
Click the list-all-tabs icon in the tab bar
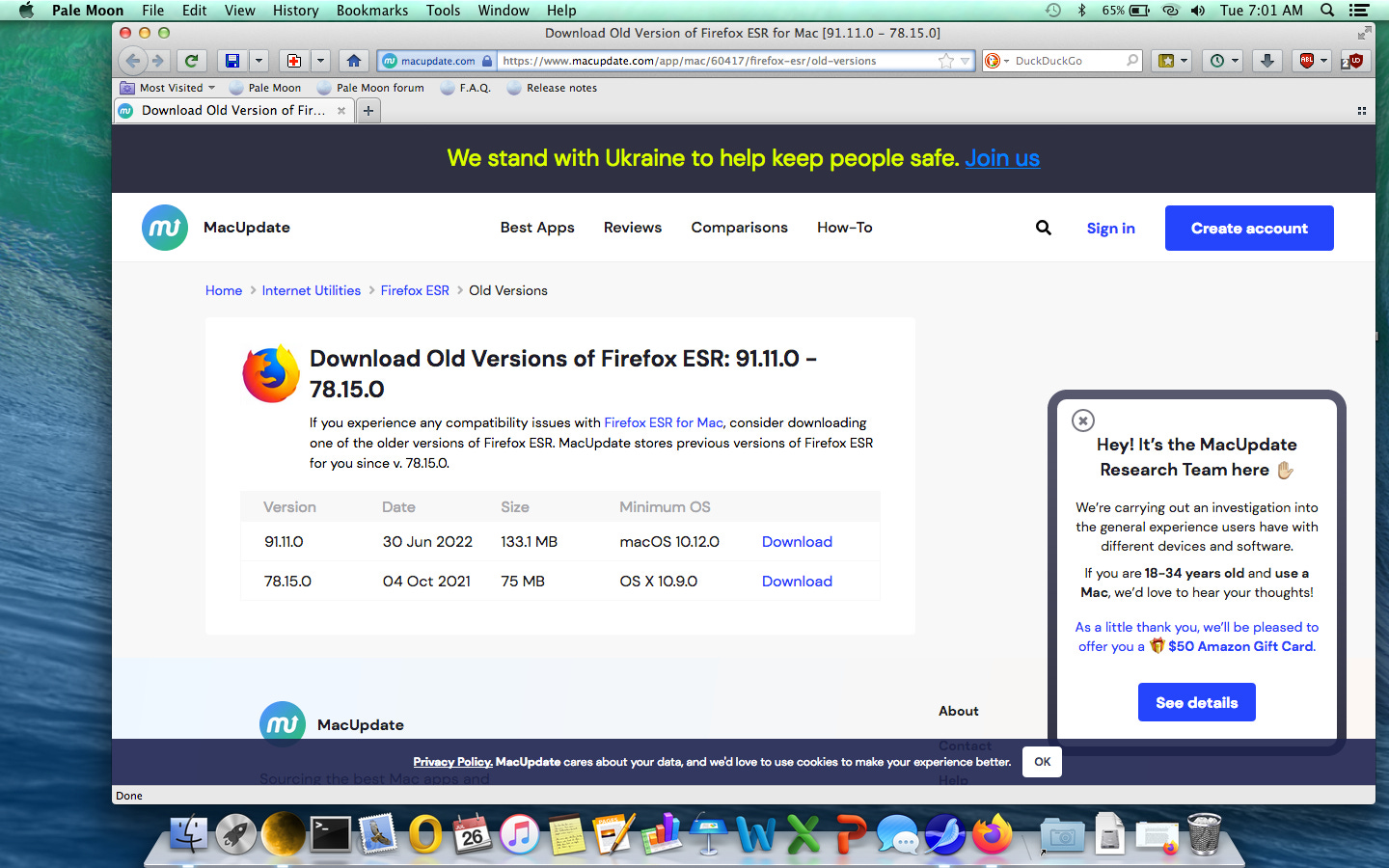[1361, 111]
